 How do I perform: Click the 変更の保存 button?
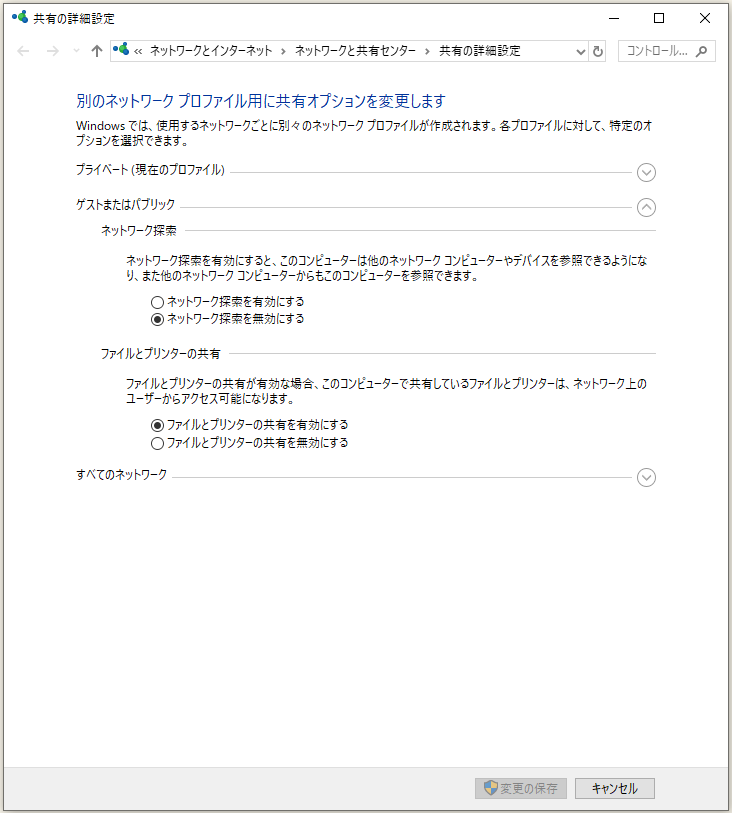(520, 788)
